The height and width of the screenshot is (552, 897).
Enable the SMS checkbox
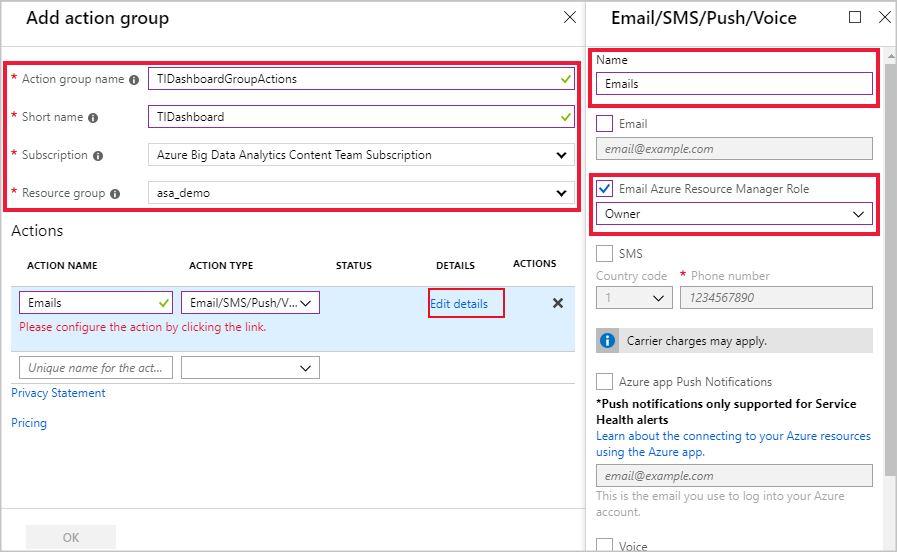(x=604, y=253)
